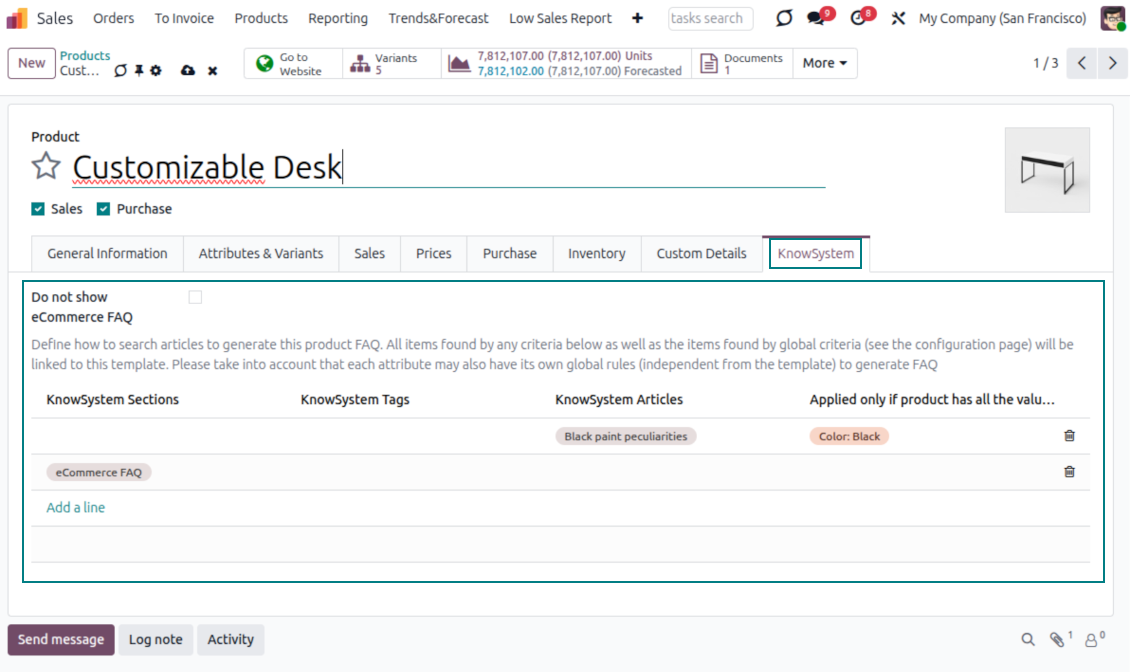Switch to the Attributes & Variants tab

click(x=261, y=254)
